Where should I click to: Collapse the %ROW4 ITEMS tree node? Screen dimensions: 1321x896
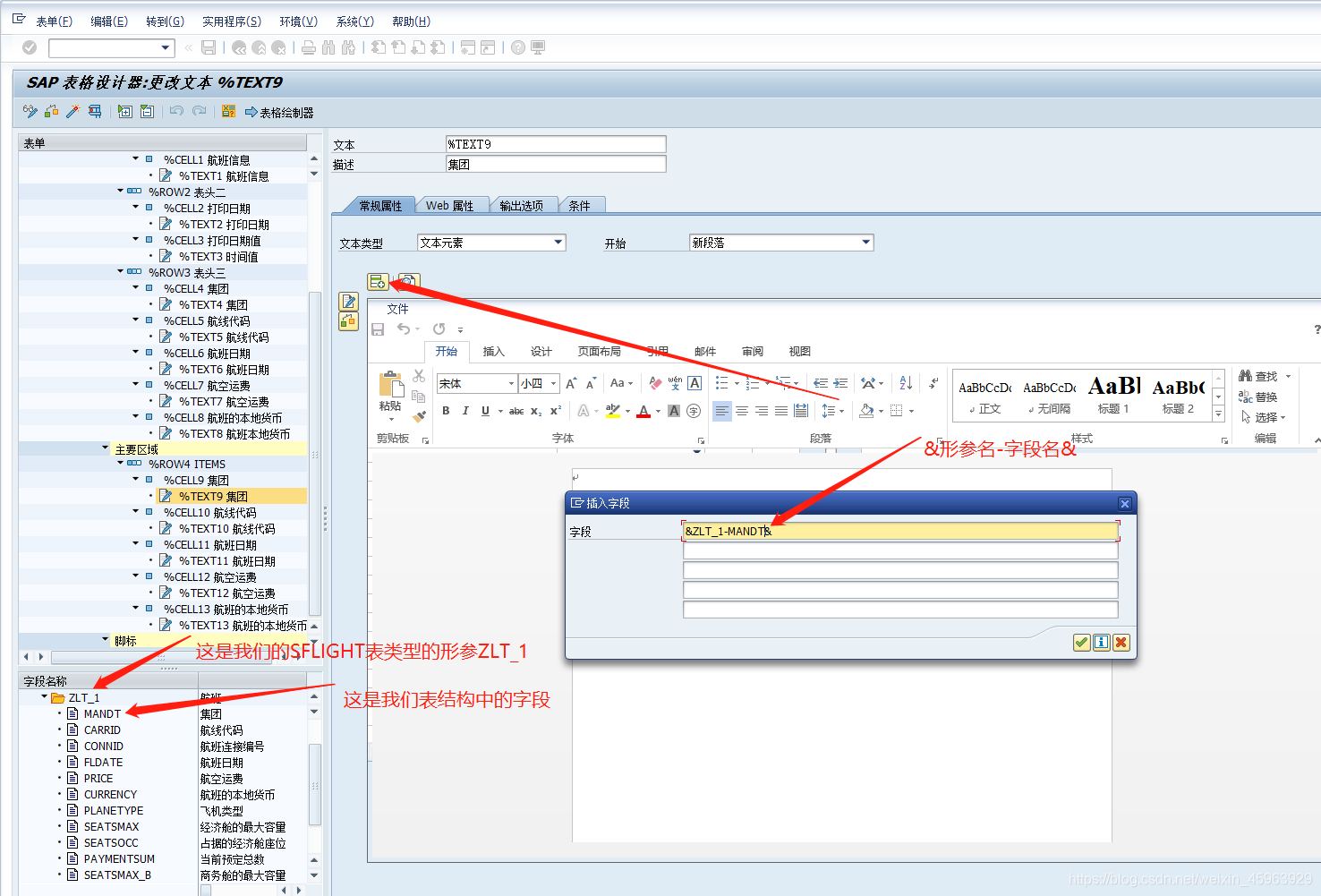(121, 463)
